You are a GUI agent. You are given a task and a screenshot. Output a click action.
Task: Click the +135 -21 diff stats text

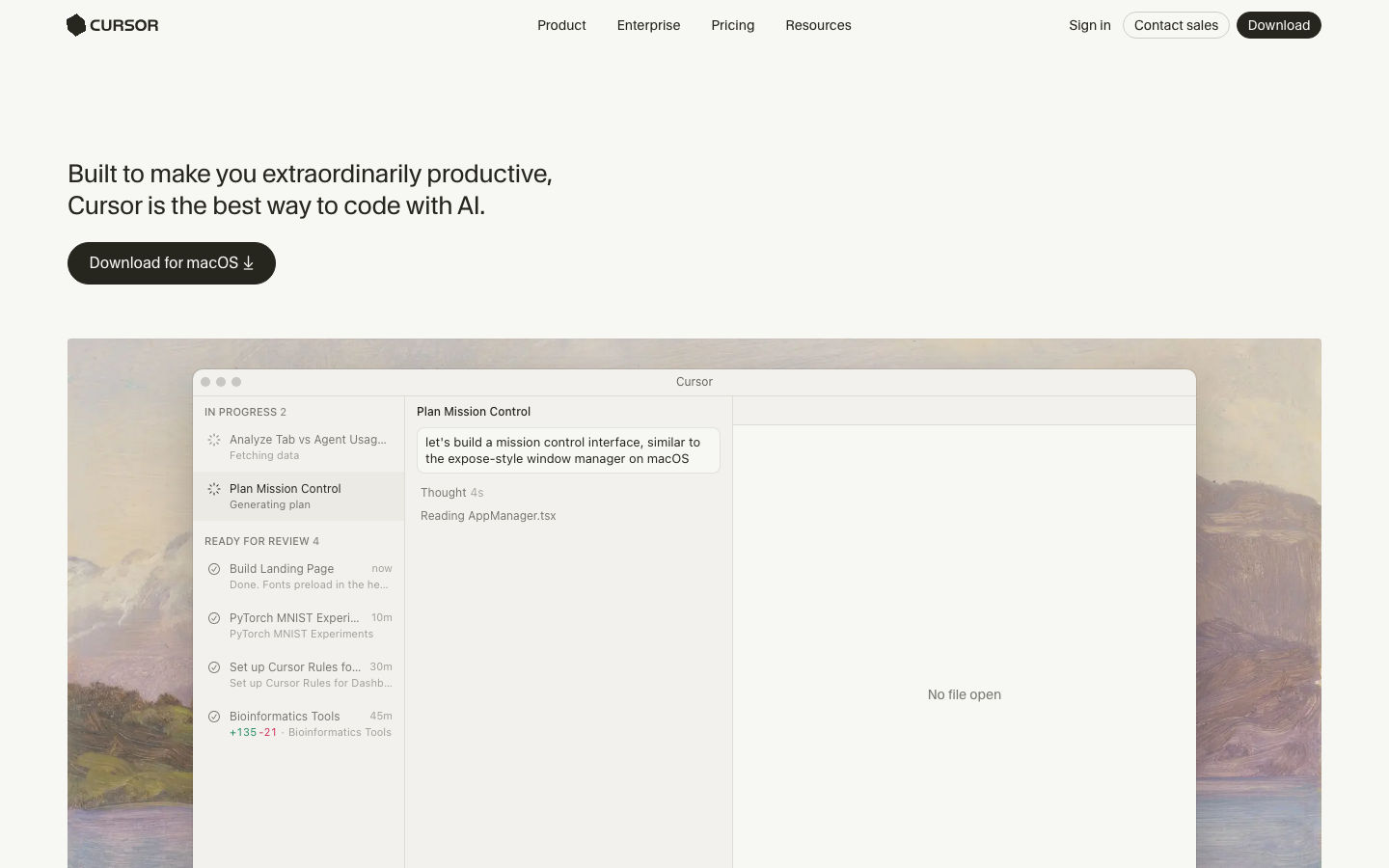(253, 733)
